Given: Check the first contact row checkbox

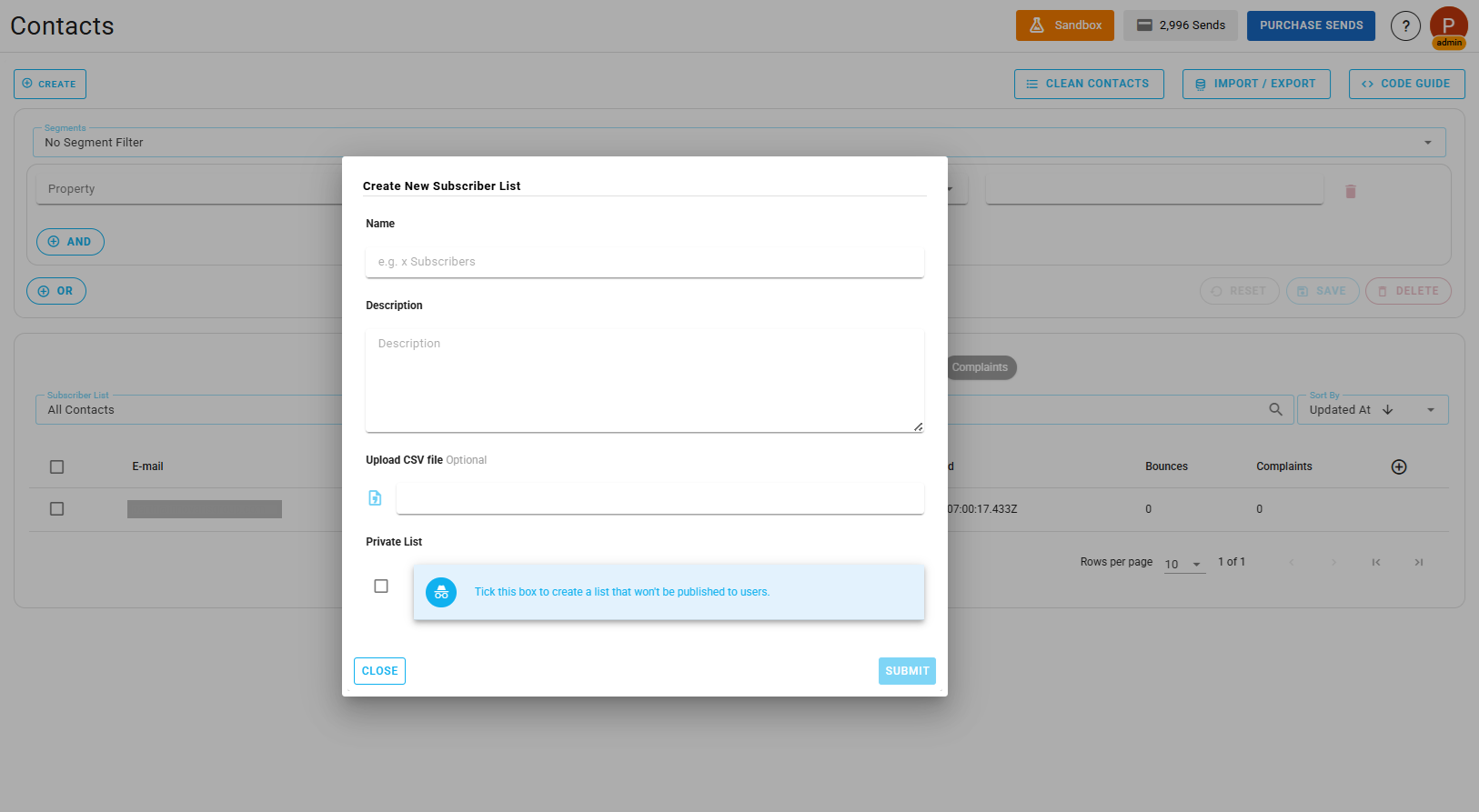Looking at the screenshot, I should pyautogui.click(x=57, y=509).
